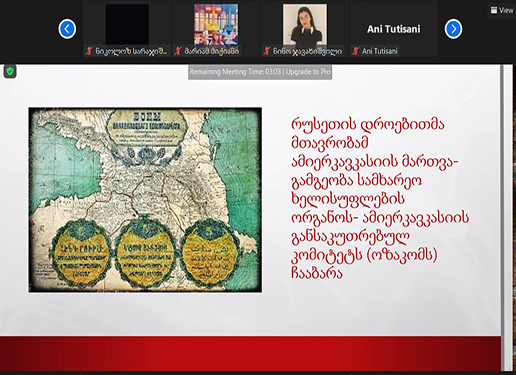The height and width of the screenshot is (375, 516).
Task: Click the right arrow to see next participants
Action: [453, 29]
